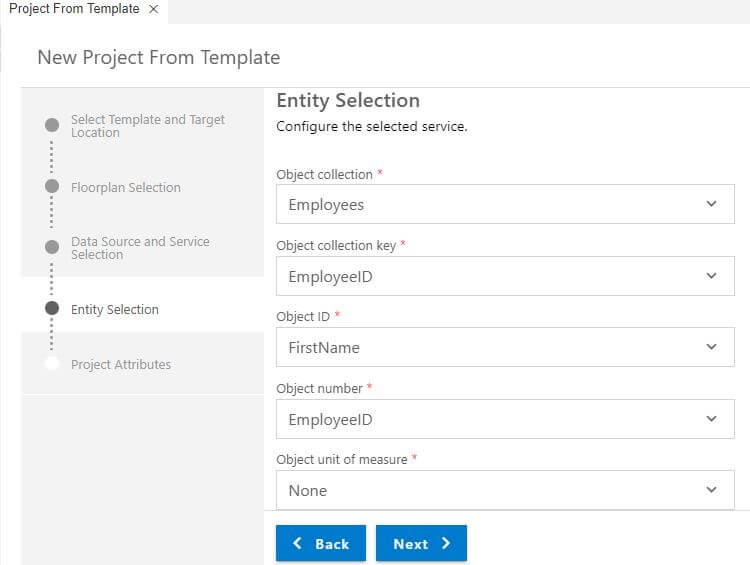Go to Floorplan Selection step
This screenshot has height=565, width=750.
point(126,187)
